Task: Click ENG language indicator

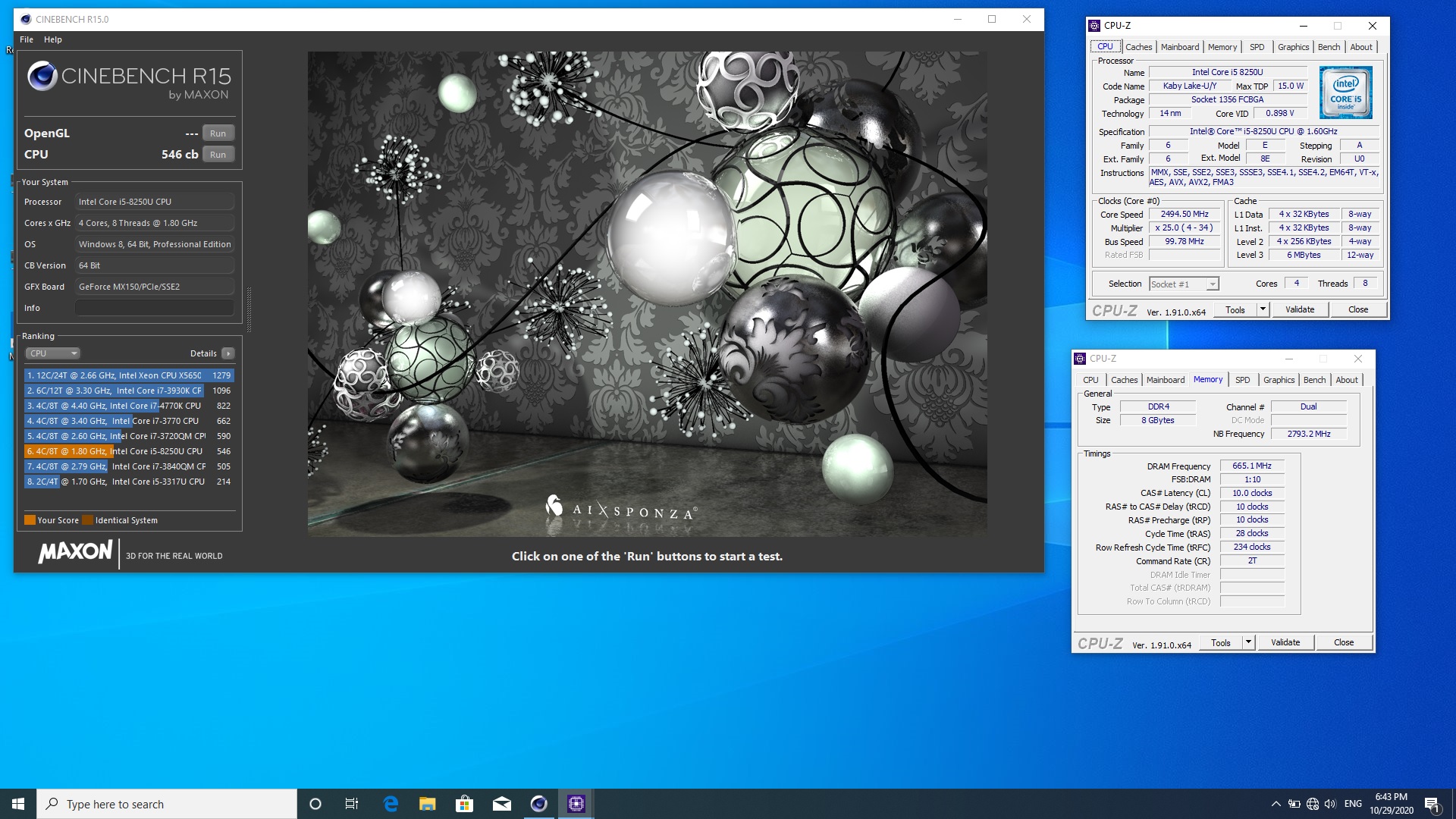Action: click(x=1353, y=804)
